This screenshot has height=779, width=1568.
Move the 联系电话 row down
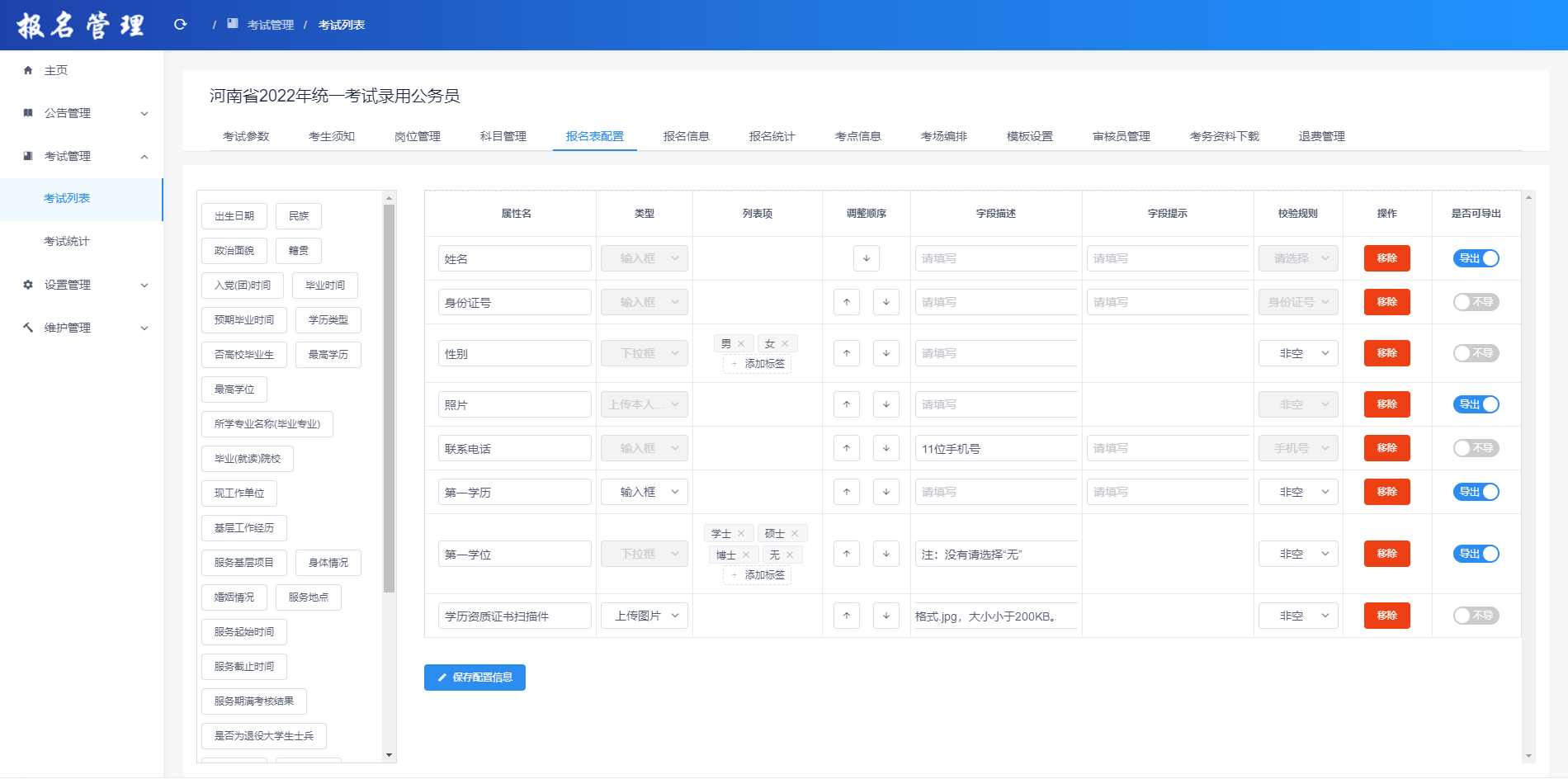pos(886,448)
